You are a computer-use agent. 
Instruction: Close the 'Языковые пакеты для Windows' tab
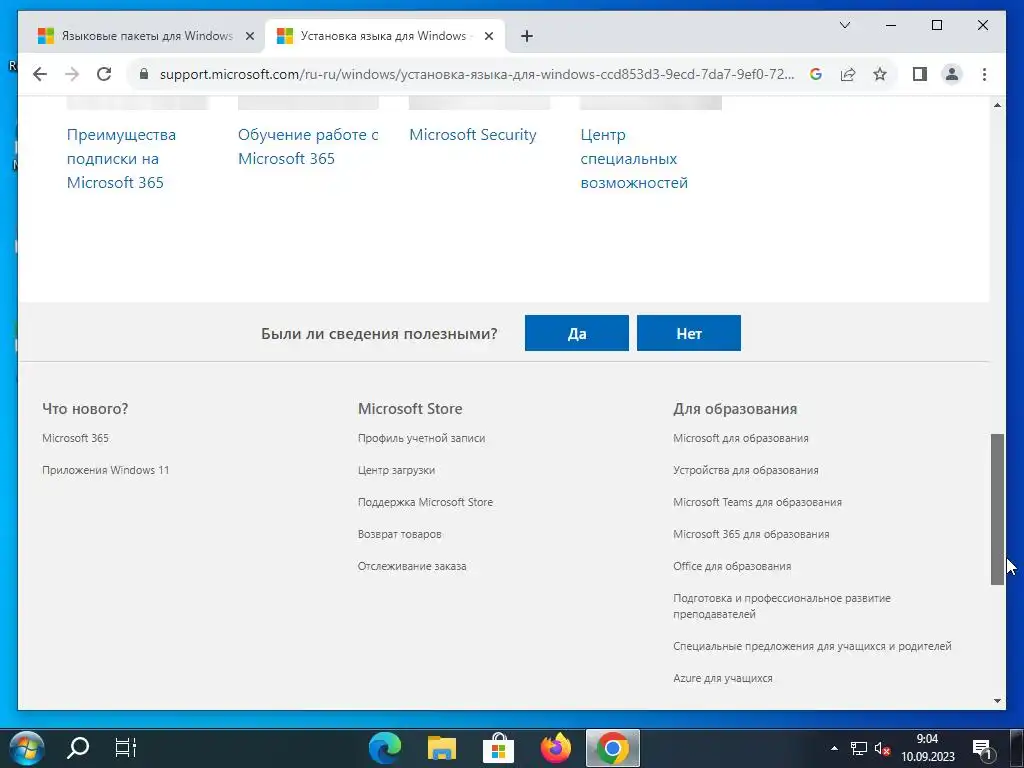point(249,36)
